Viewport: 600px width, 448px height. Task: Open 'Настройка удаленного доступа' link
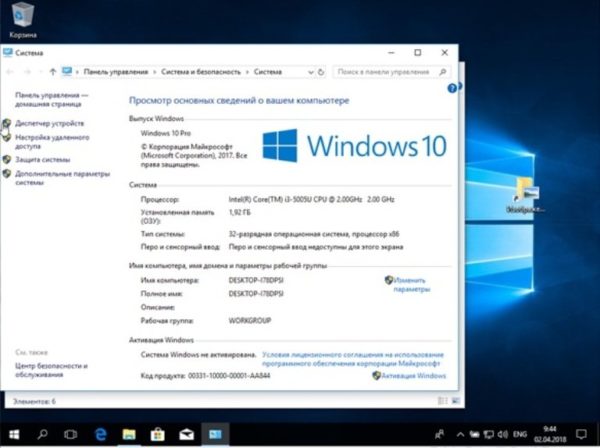[52, 142]
